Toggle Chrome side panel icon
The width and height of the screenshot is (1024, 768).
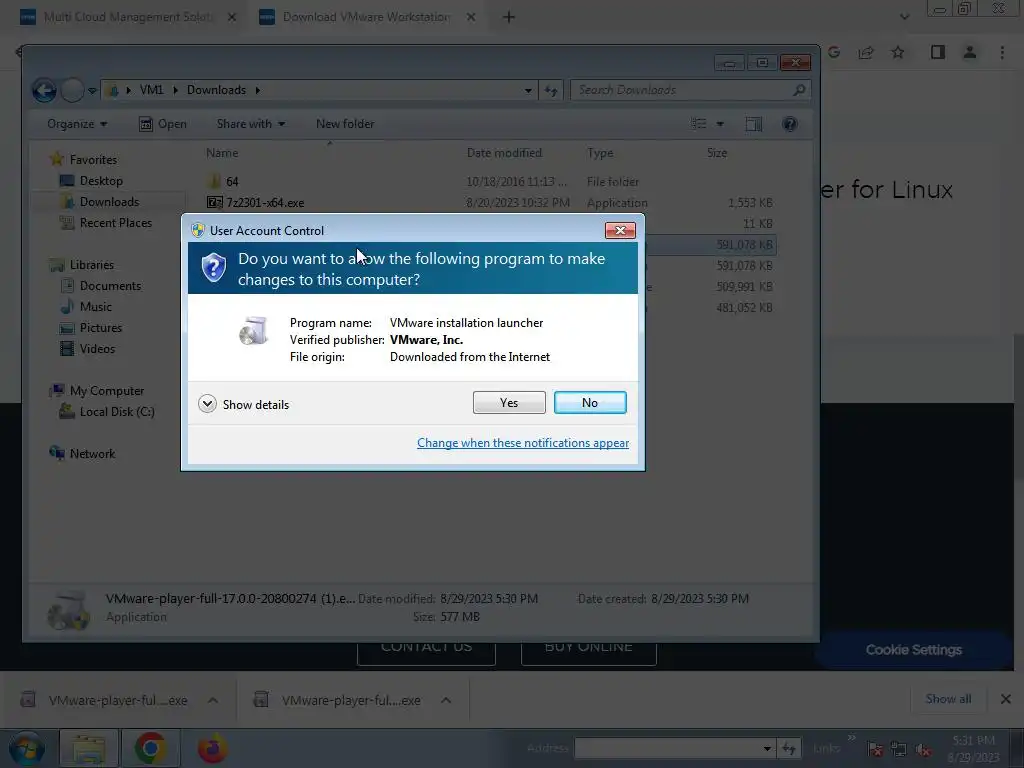[938, 52]
